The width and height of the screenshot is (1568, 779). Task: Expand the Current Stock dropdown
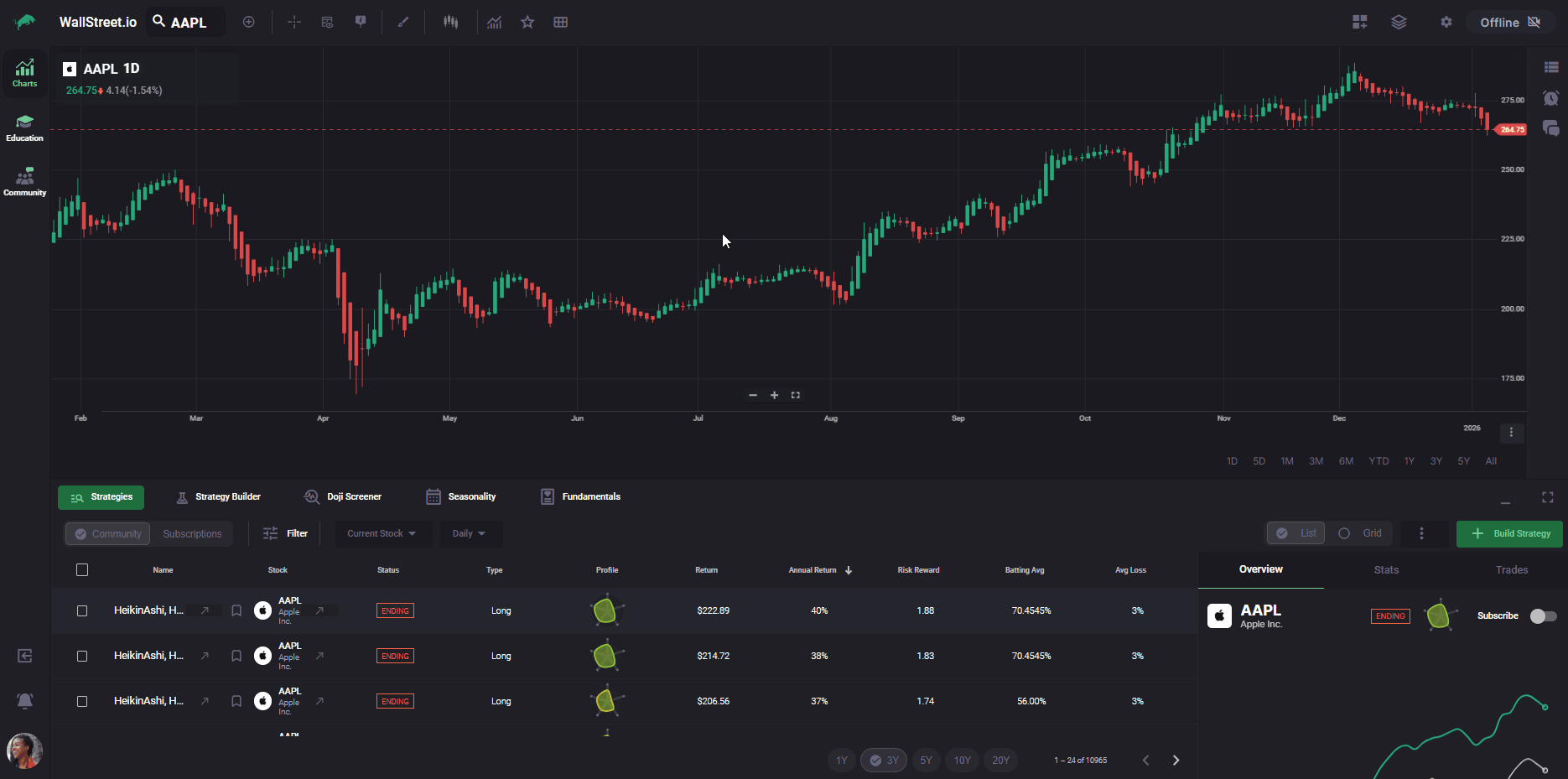click(382, 533)
